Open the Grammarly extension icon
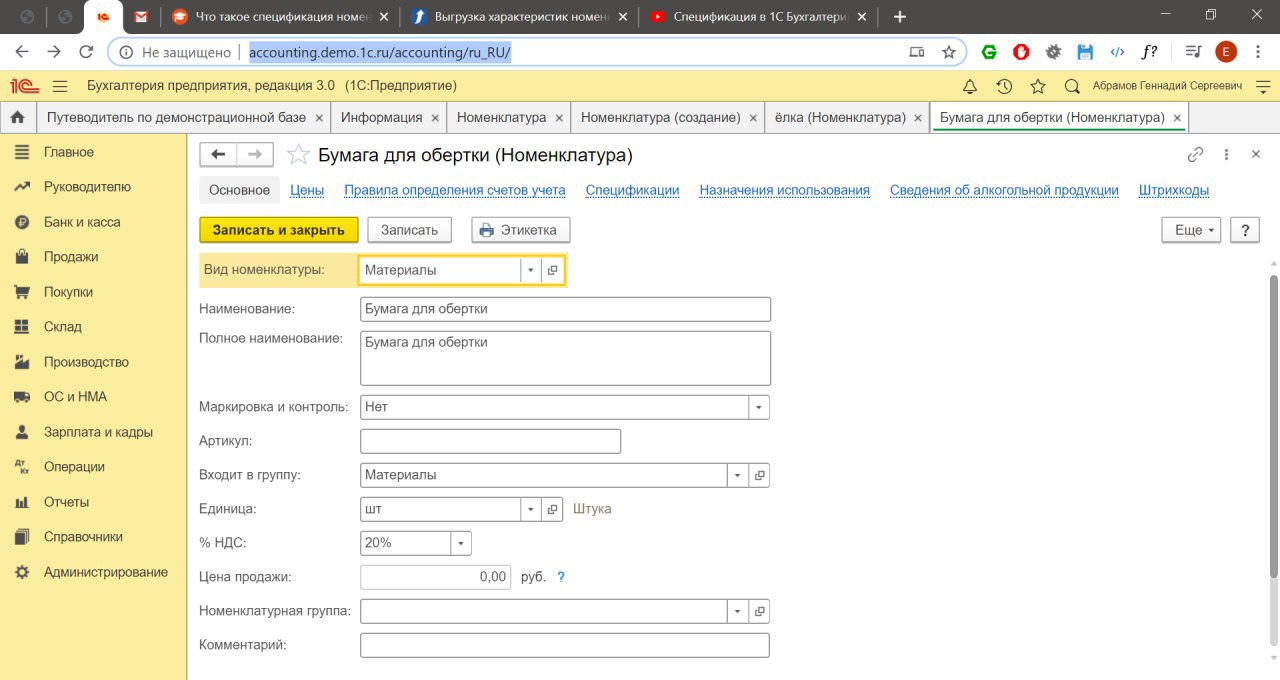This screenshot has height=680, width=1280. tap(990, 52)
